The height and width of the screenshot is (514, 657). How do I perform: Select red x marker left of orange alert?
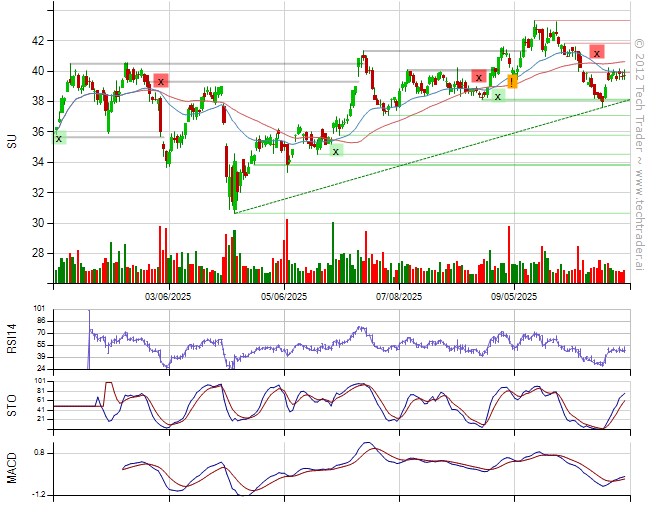point(479,77)
